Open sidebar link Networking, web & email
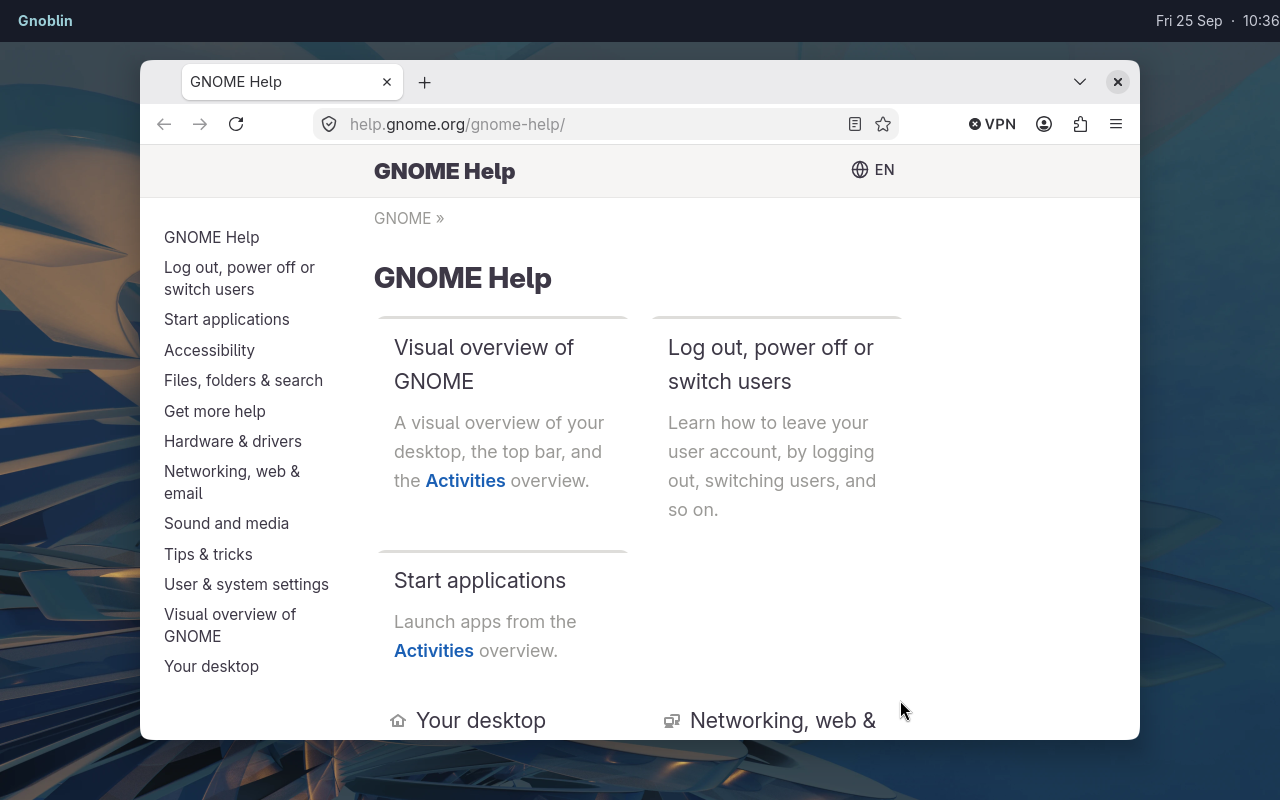The width and height of the screenshot is (1280, 800). [232, 482]
